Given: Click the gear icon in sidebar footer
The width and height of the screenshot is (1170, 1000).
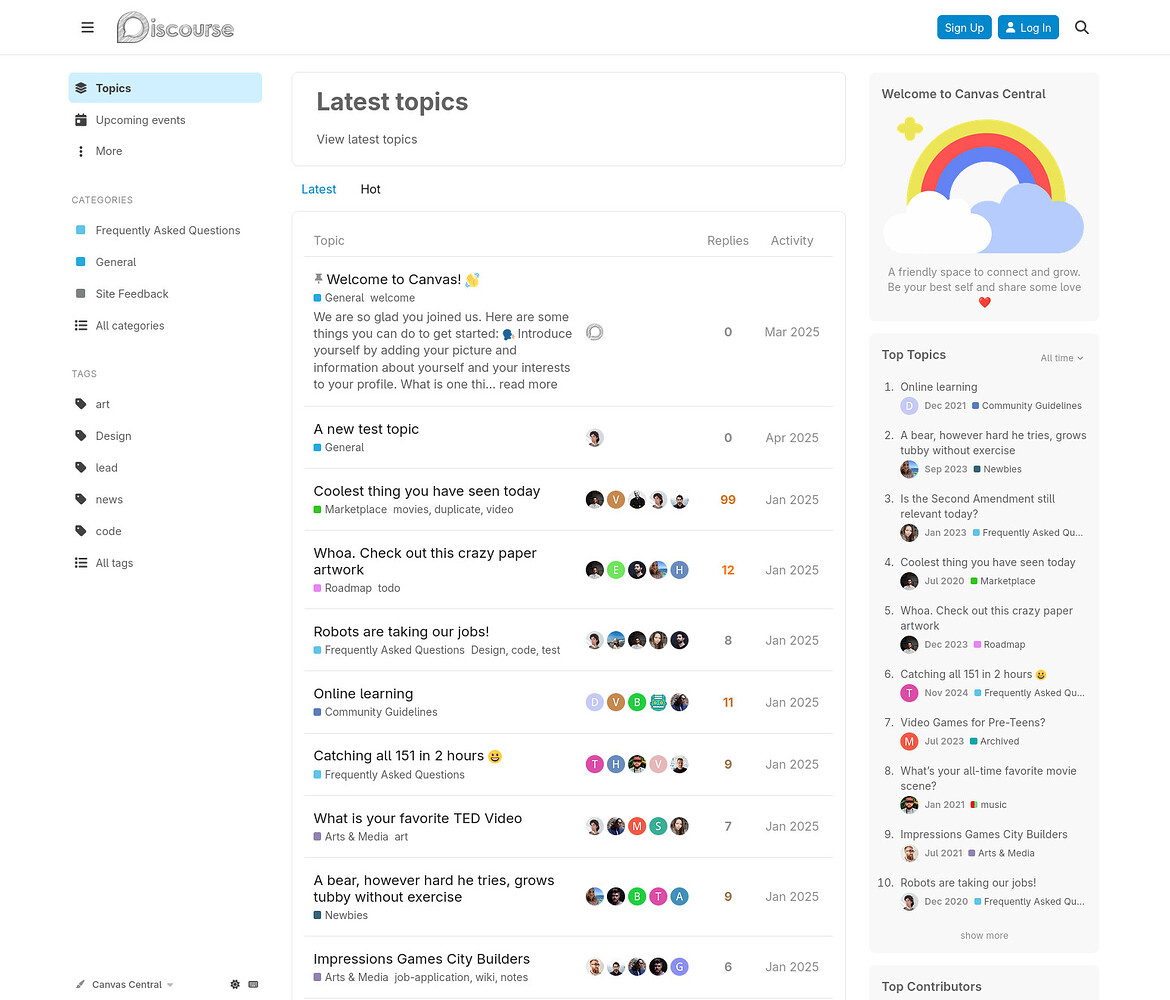Looking at the screenshot, I should (x=235, y=984).
